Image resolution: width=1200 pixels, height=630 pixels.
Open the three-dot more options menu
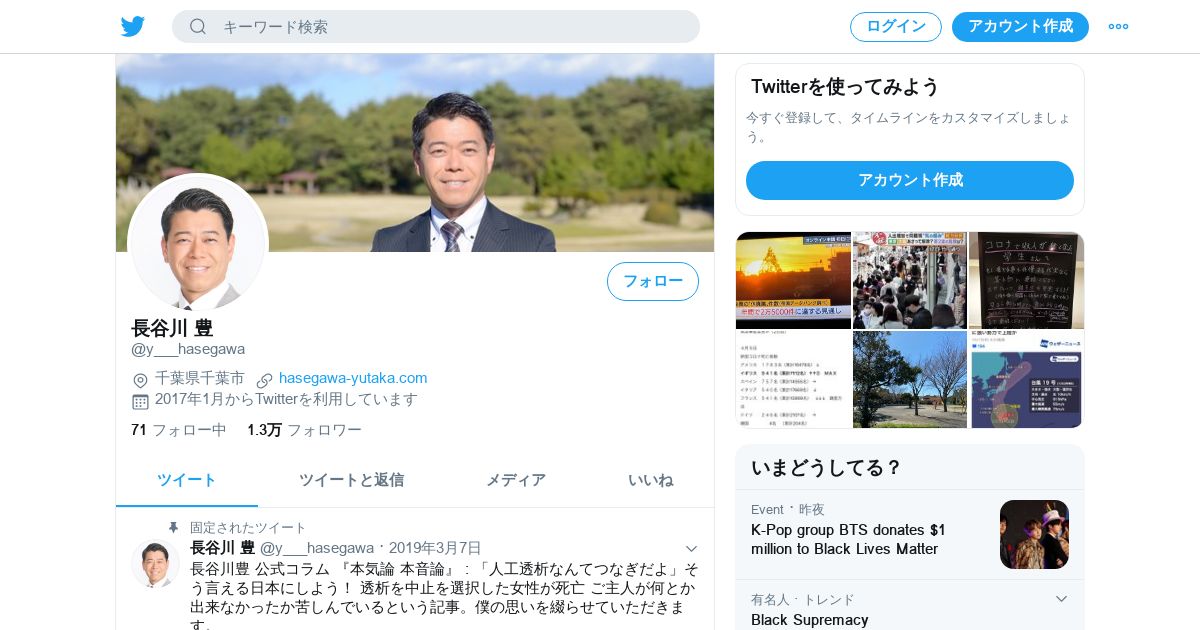pos(1118,27)
